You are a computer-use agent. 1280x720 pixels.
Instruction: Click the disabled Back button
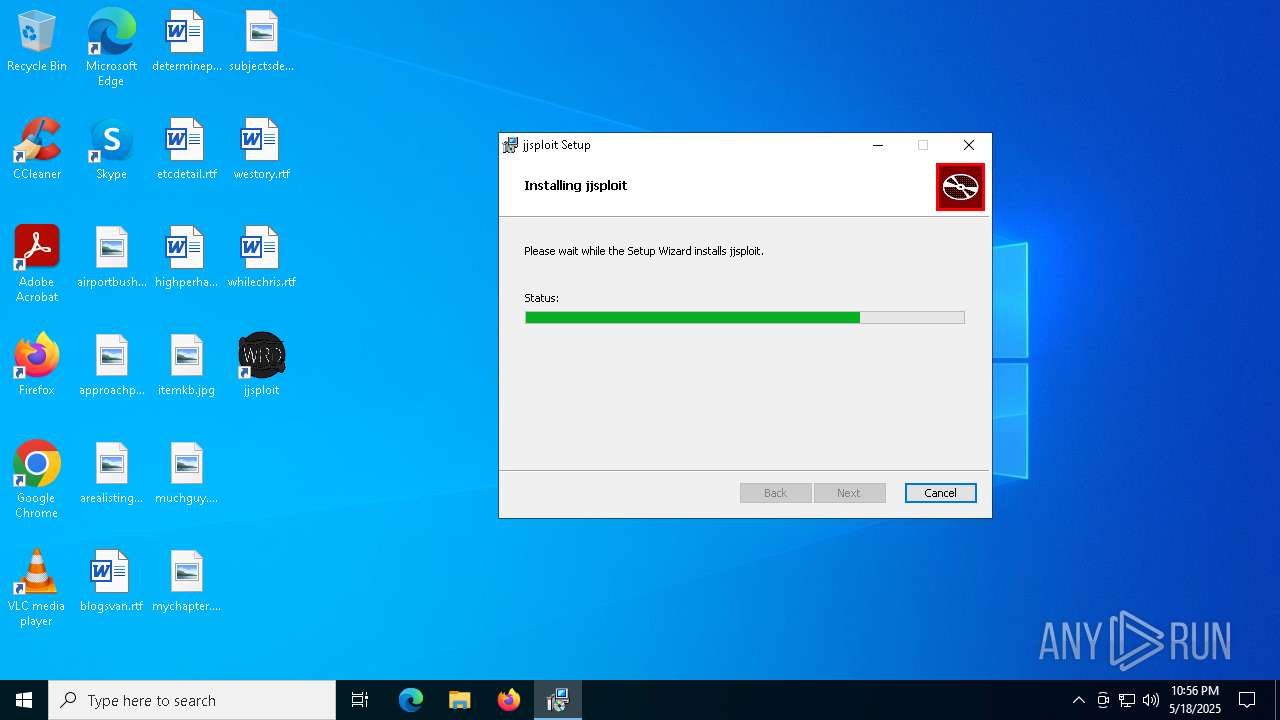click(x=775, y=493)
